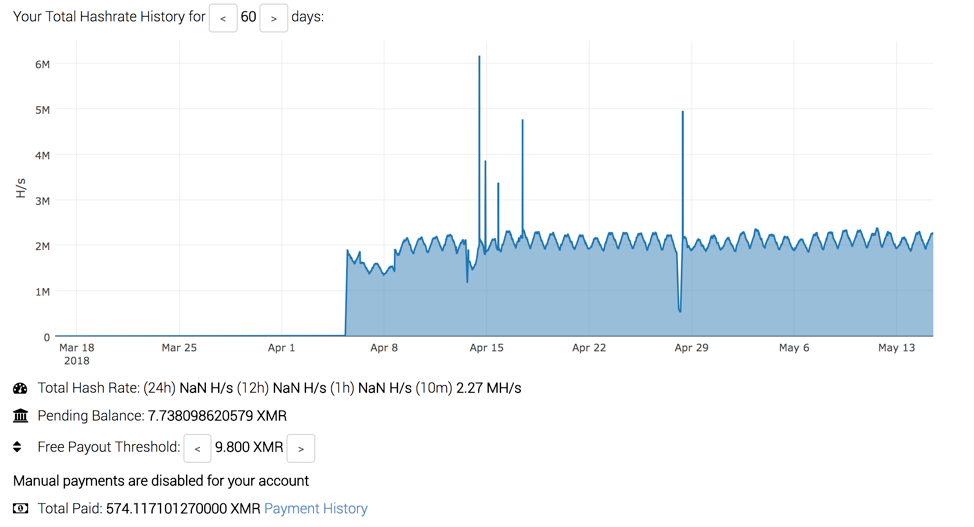The image size is (974, 527).
Task: Click the 5M spike peak near Apr 29
Action: (682, 112)
